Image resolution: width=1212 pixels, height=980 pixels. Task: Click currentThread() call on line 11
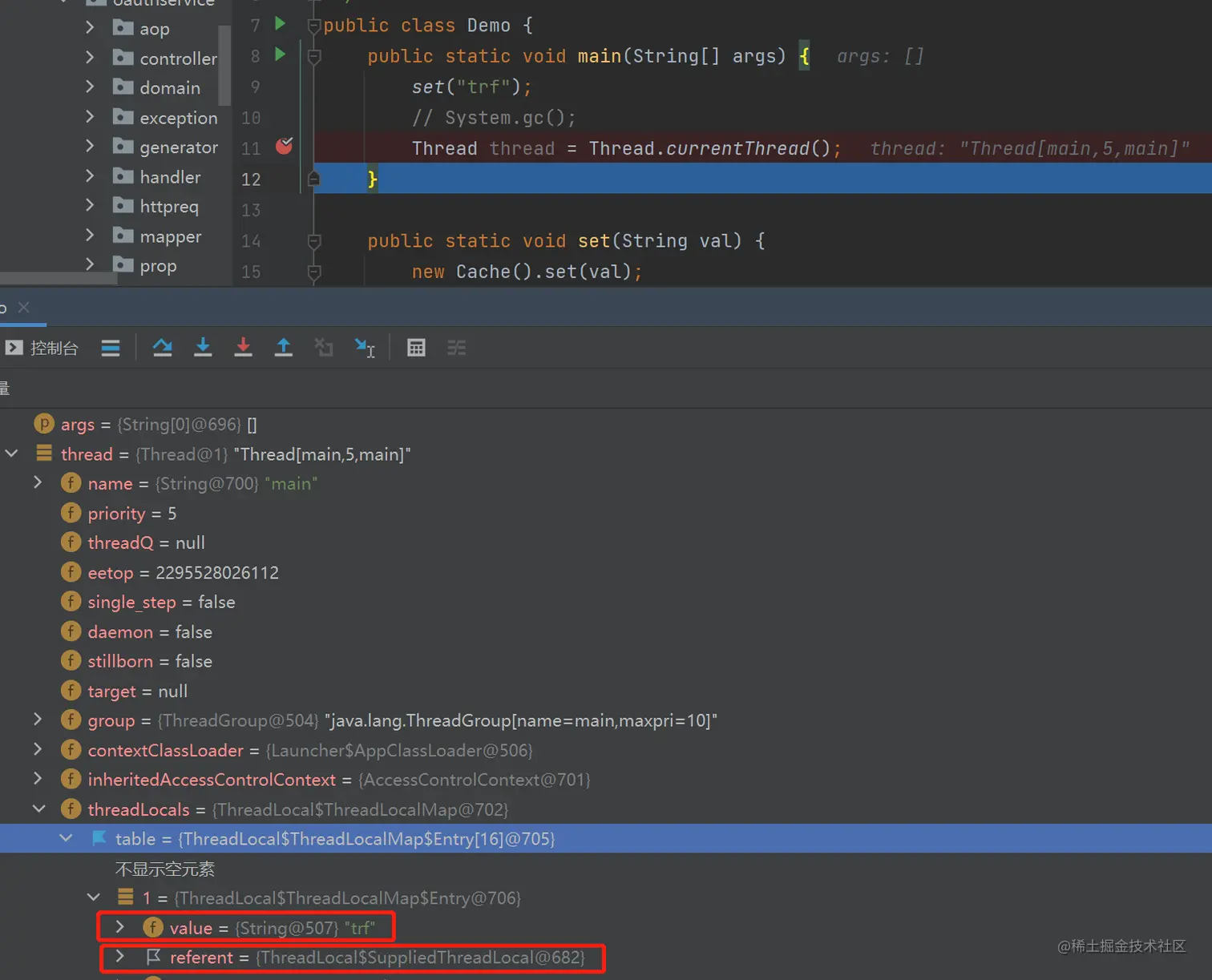point(748,148)
